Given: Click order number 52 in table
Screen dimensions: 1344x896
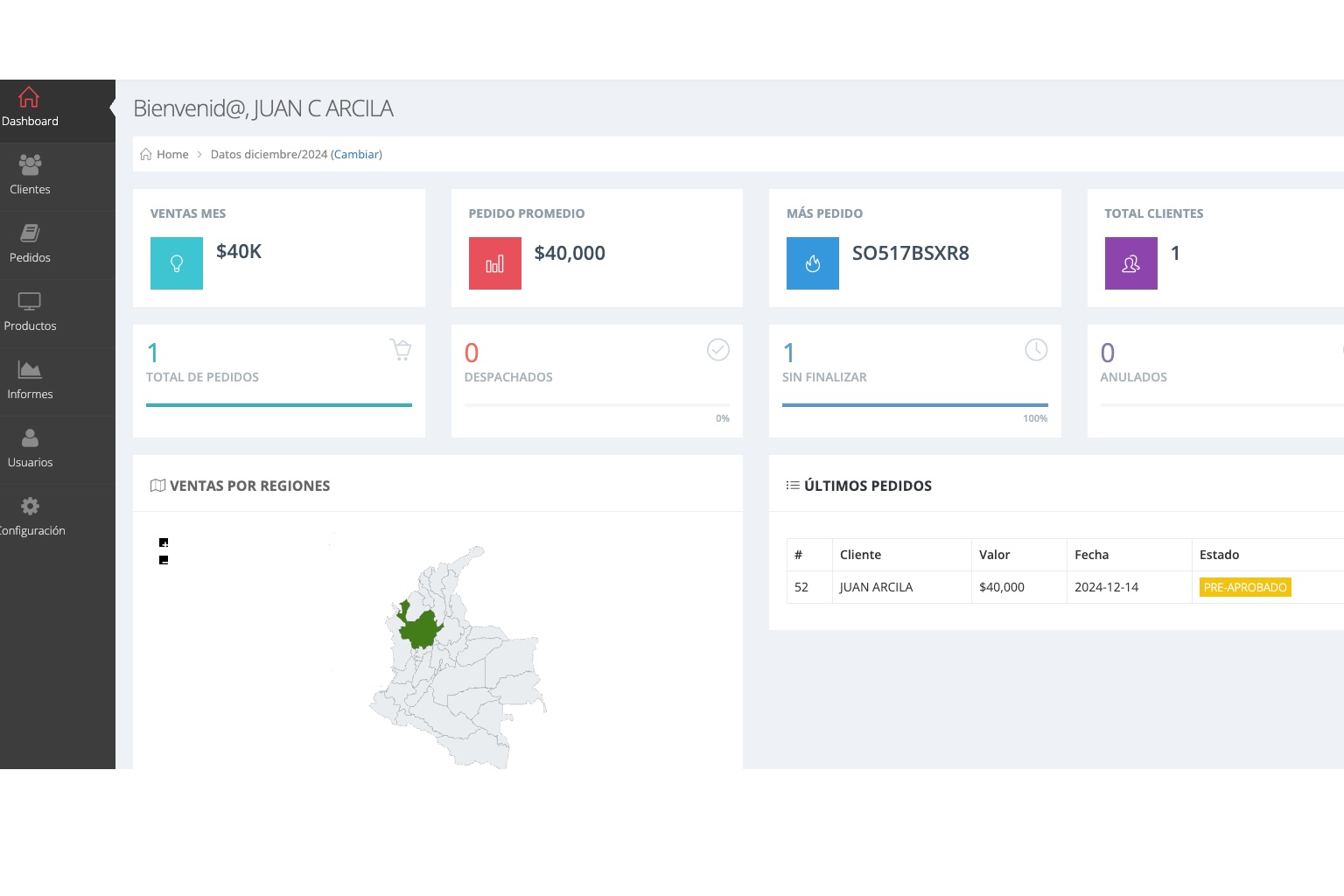Looking at the screenshot, I should click(x=801, y=587).
